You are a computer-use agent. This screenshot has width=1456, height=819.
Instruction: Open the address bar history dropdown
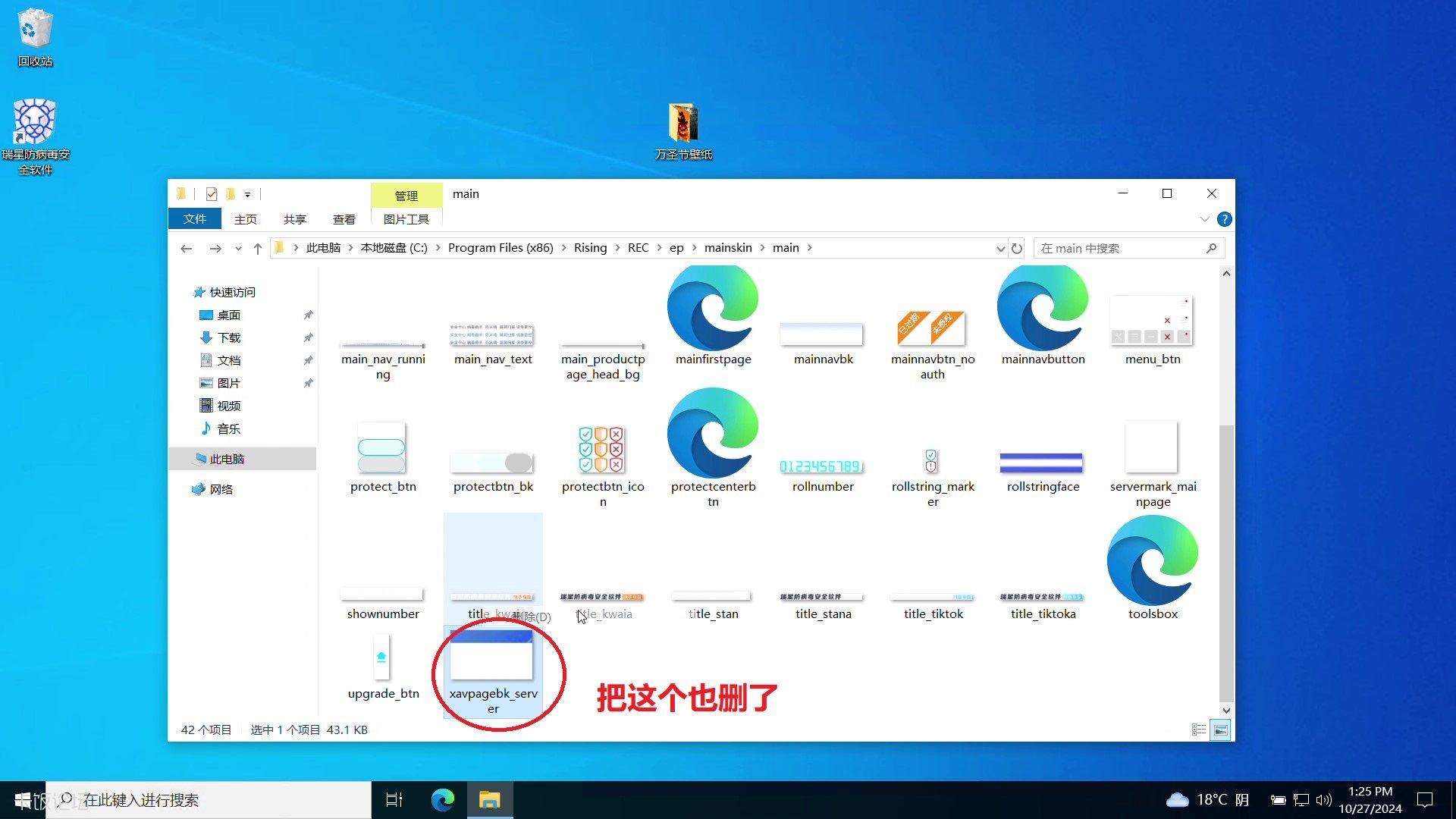[x=1000, y=248]
